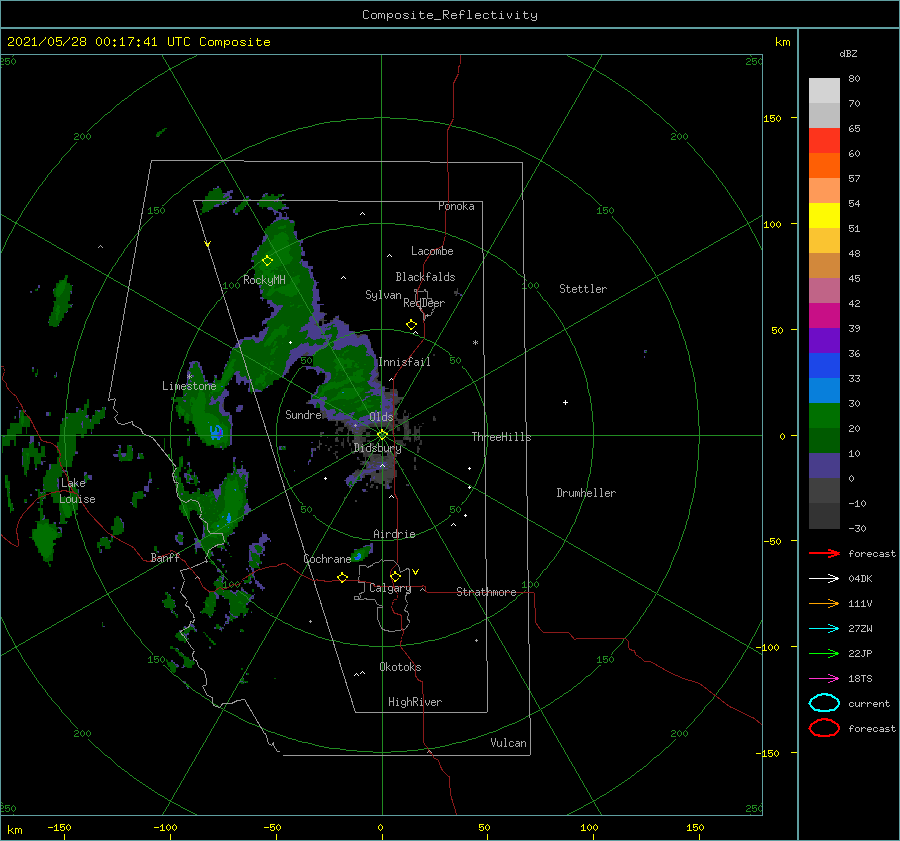Click the yellow diamond marker near RockyMH

[267, 261]
